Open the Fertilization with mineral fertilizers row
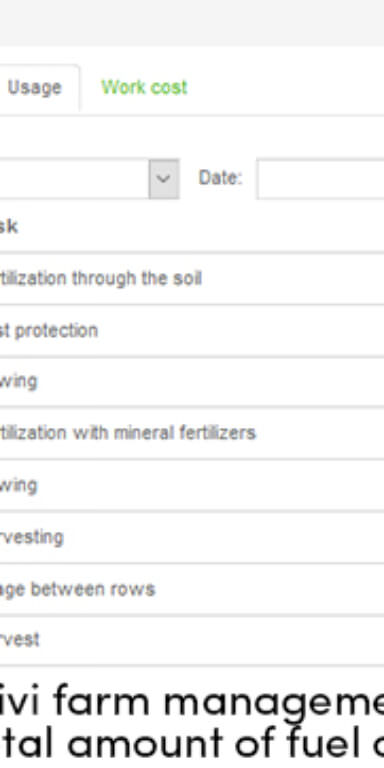This screenshot has height=768, width=384. pos(192,433)
